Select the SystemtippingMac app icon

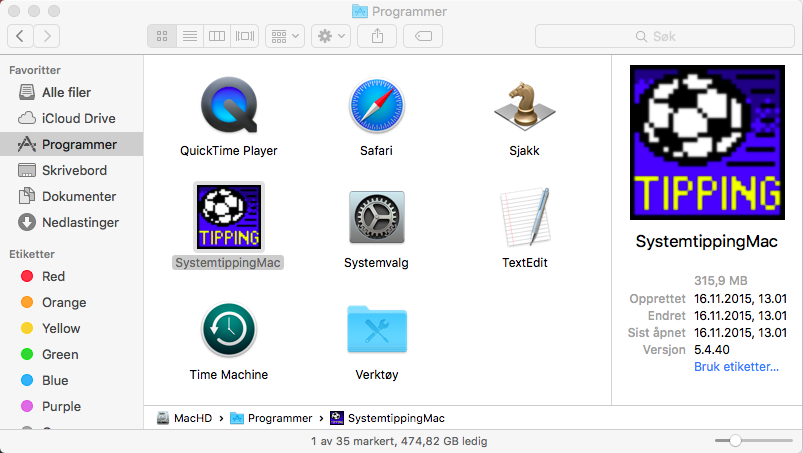pyautogui.click(x=229, y=217)
